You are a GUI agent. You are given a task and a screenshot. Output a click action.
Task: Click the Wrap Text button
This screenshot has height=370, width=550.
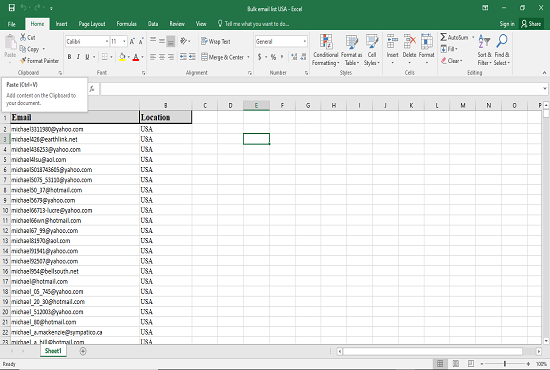click(x=216, y=41)
